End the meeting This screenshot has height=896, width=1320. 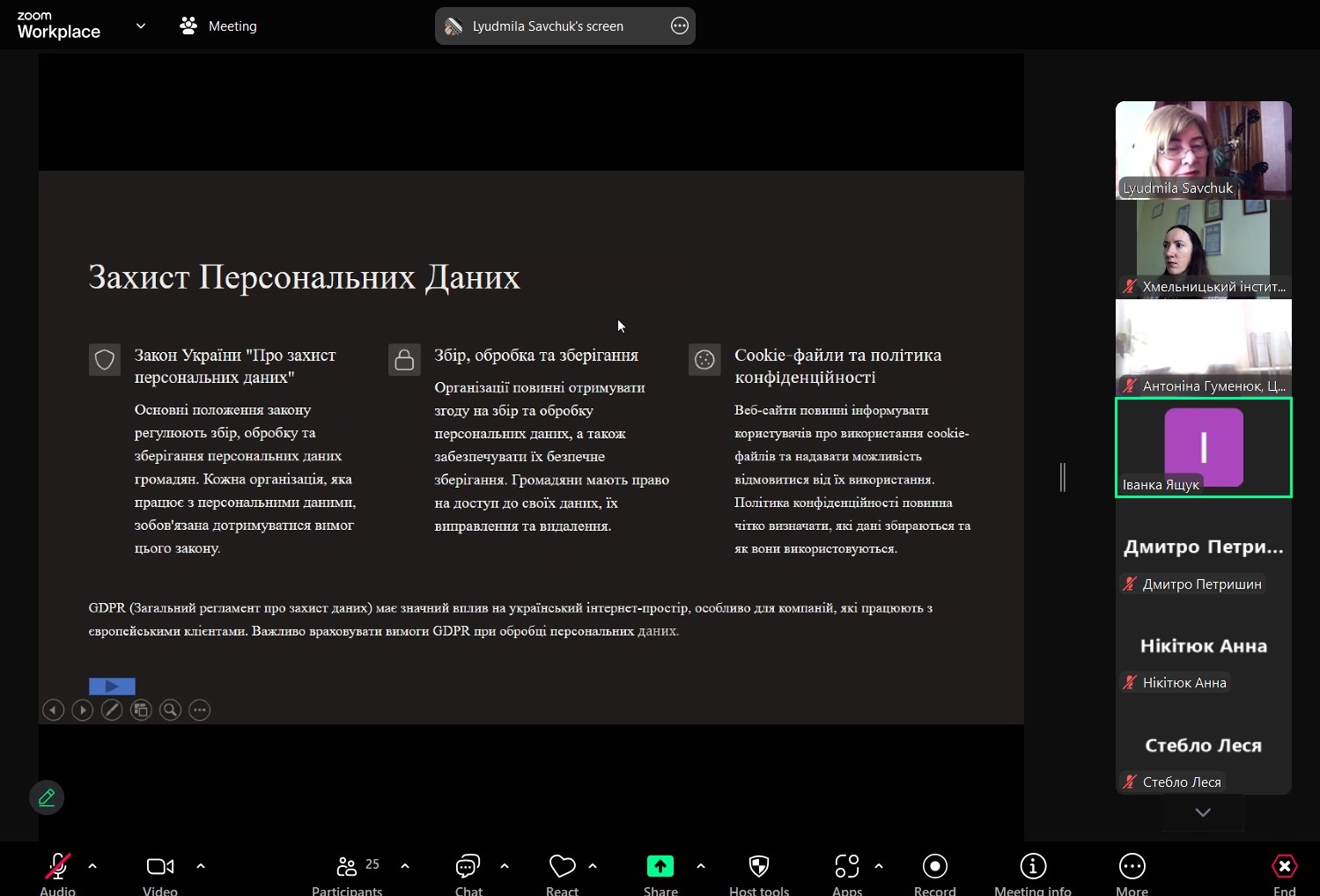coord(1284,868)
